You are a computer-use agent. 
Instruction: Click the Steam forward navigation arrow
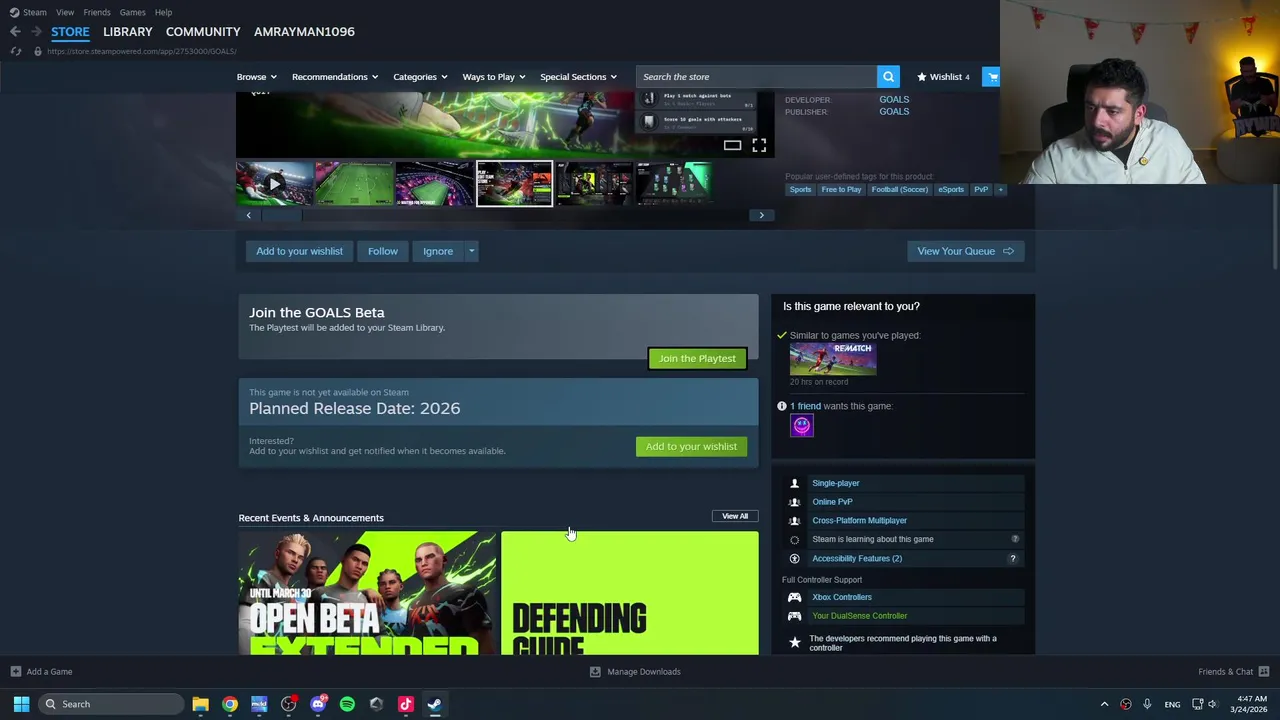(36, 32)
